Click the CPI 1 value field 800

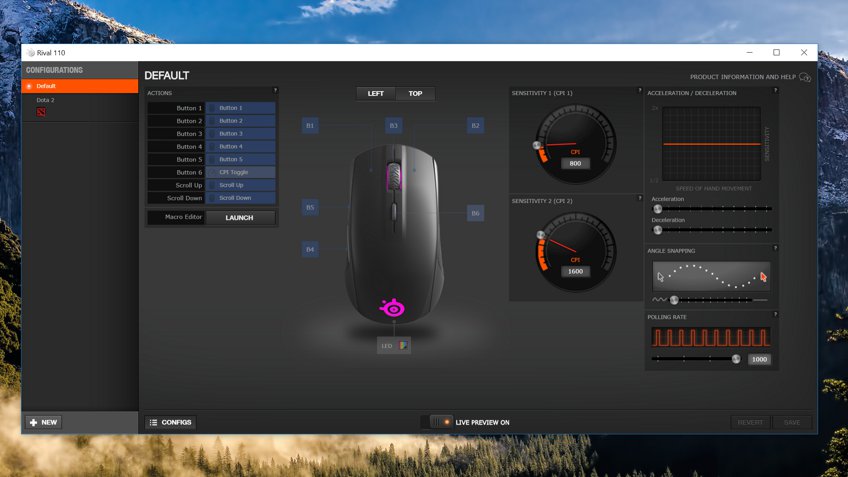[x=575, y=163]
